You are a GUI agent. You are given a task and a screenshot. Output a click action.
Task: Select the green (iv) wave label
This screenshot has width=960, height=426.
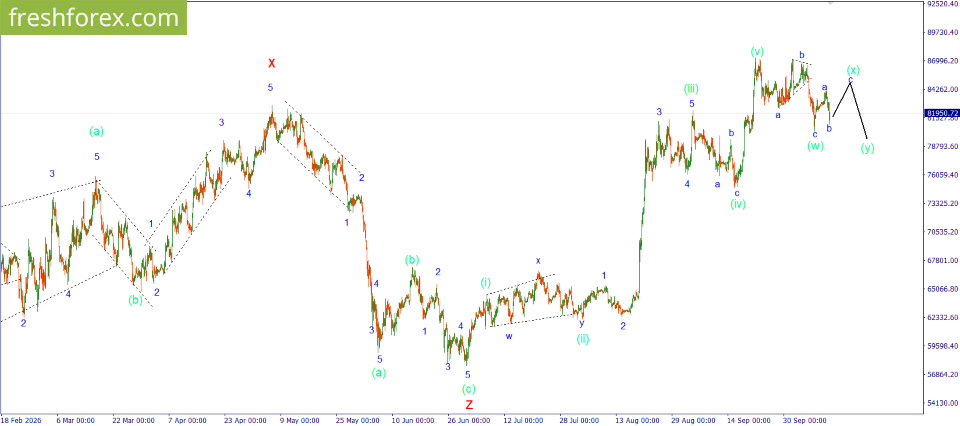(738, 204)
